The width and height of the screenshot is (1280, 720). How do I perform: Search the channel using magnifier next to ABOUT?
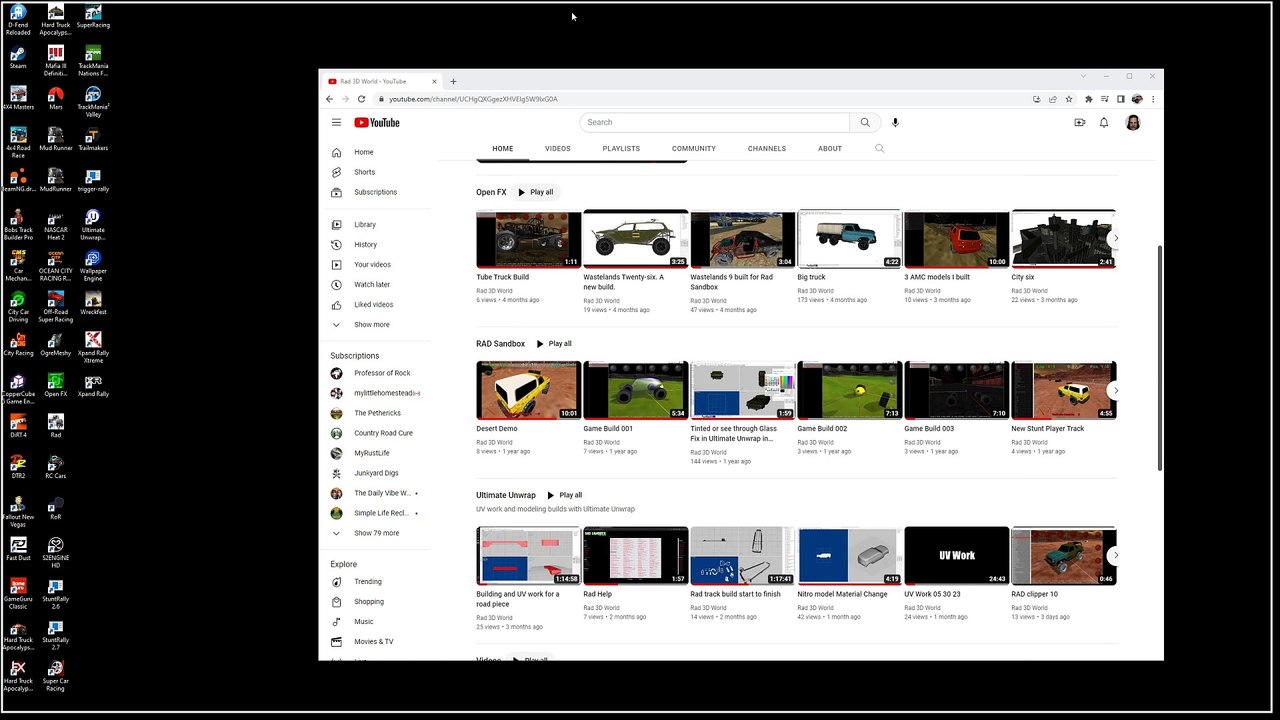click(880, 148)
